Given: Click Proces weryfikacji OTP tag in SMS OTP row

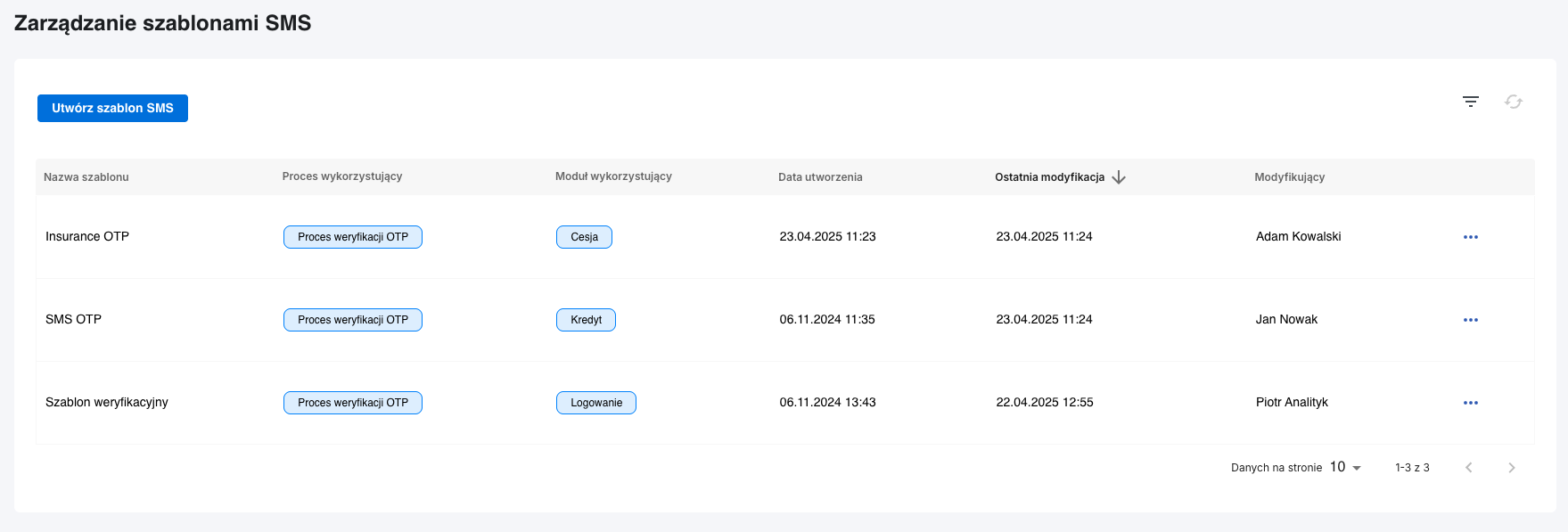Looking at the screenshot, I should [353, 320].
